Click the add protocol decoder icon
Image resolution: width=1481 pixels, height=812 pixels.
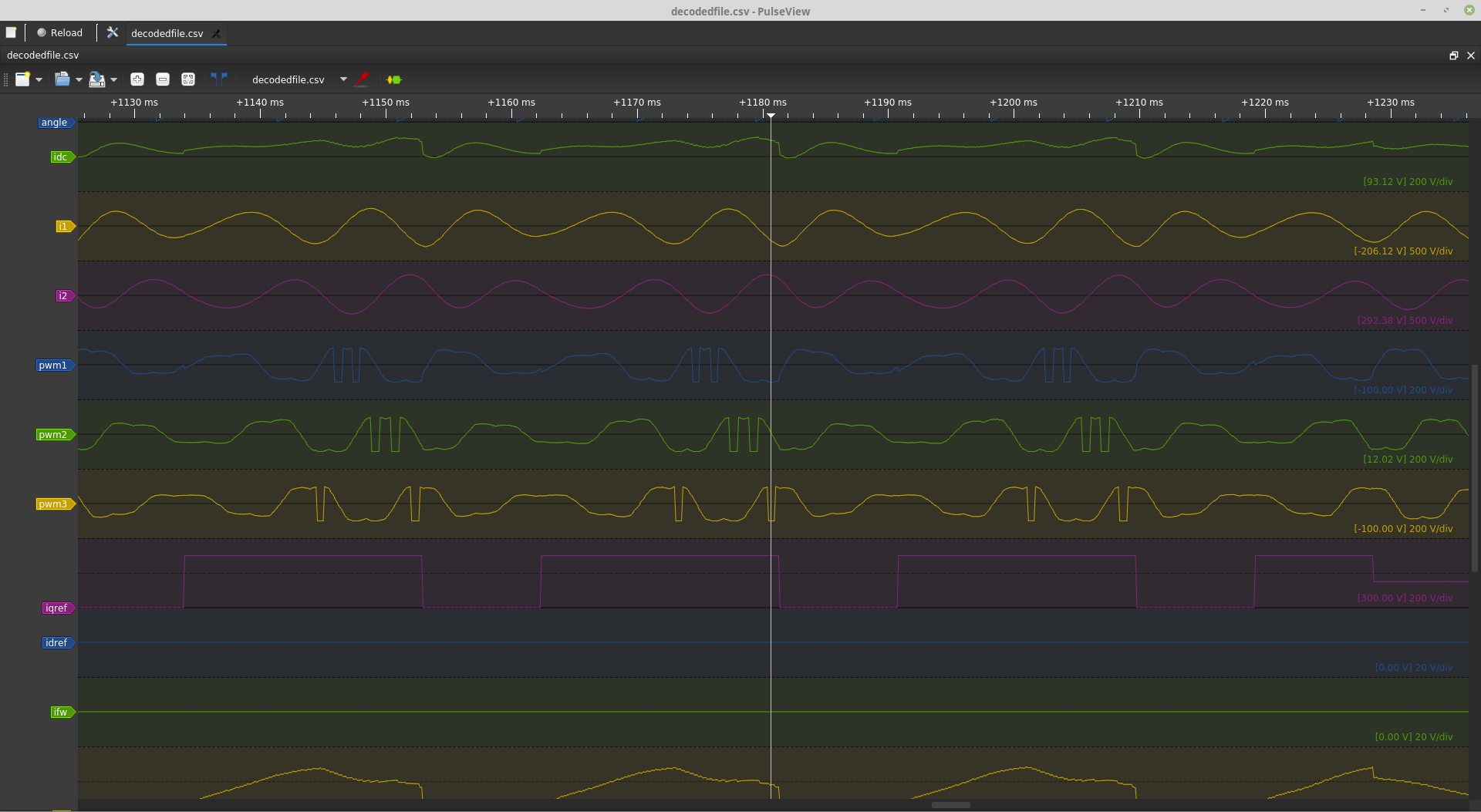pos(394,79)
